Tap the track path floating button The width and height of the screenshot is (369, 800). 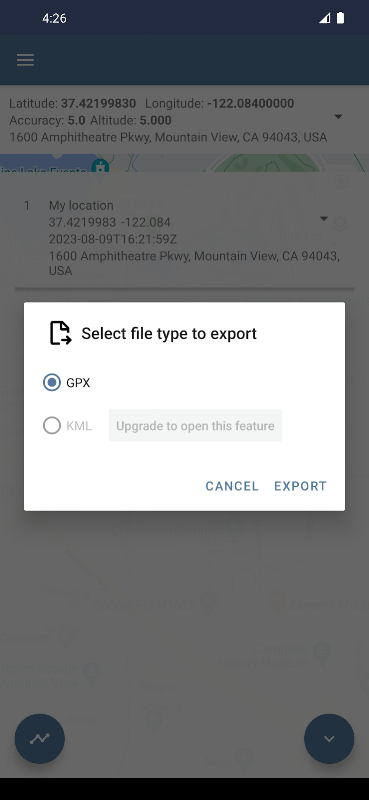(40, 738)
